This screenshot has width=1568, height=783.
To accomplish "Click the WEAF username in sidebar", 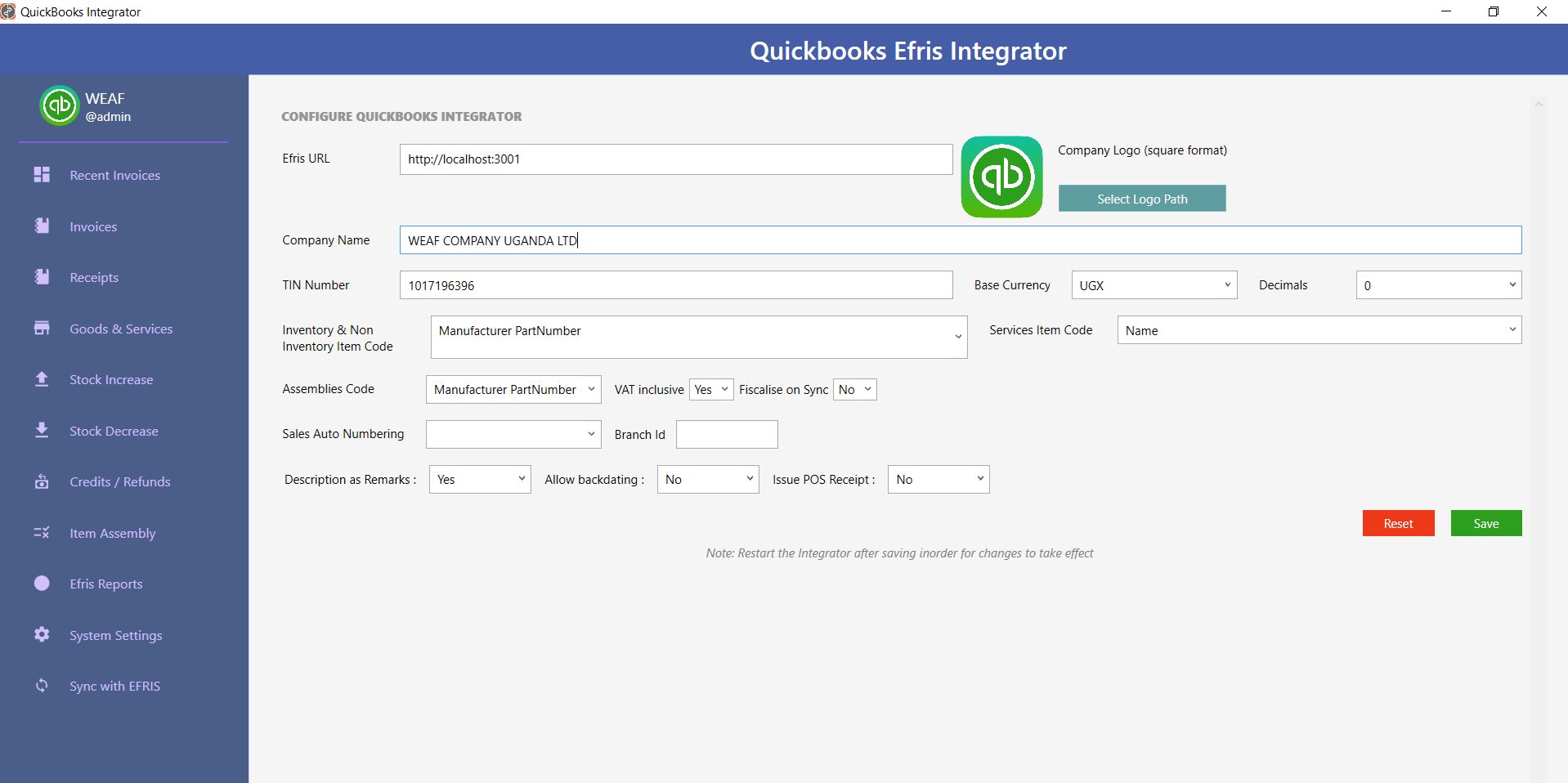I will pos(105,98).
